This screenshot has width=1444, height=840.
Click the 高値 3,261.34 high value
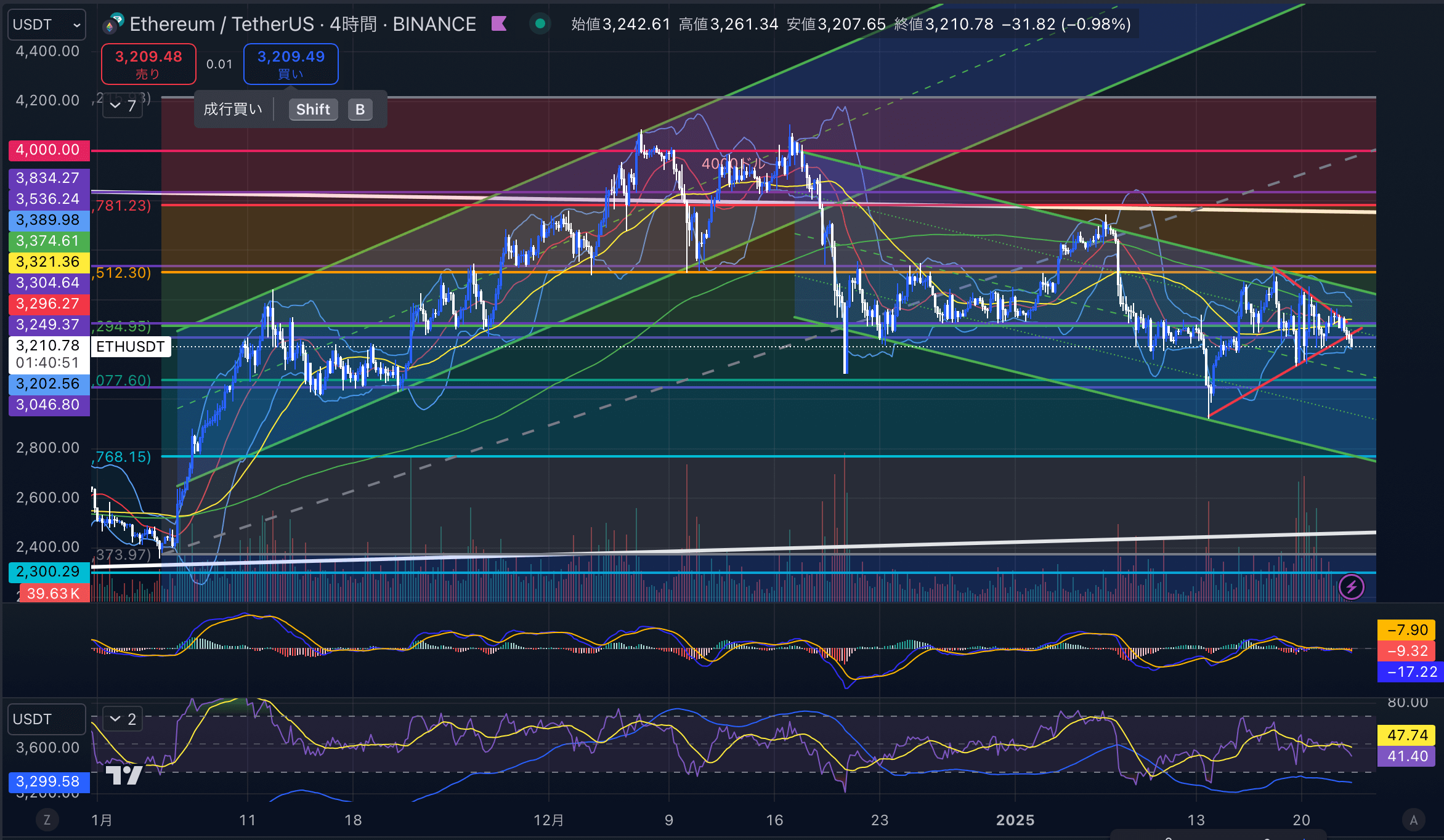point(728,24)
